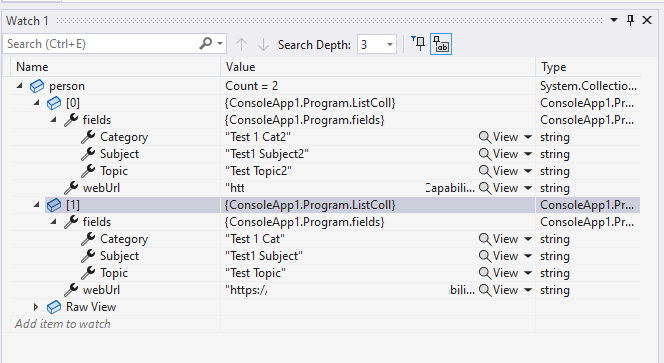The height and width of the screenshot is (363, 664).
Task: Select value "Test1 Subject2"
Action: [x=267, y=154]
